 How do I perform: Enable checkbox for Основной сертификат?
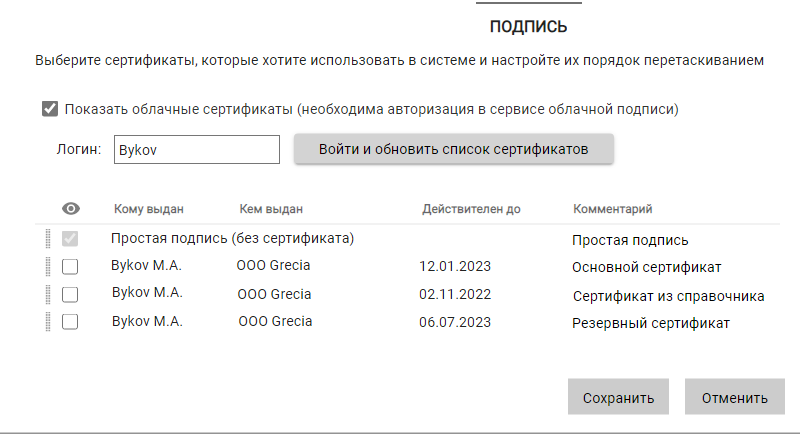70,267
